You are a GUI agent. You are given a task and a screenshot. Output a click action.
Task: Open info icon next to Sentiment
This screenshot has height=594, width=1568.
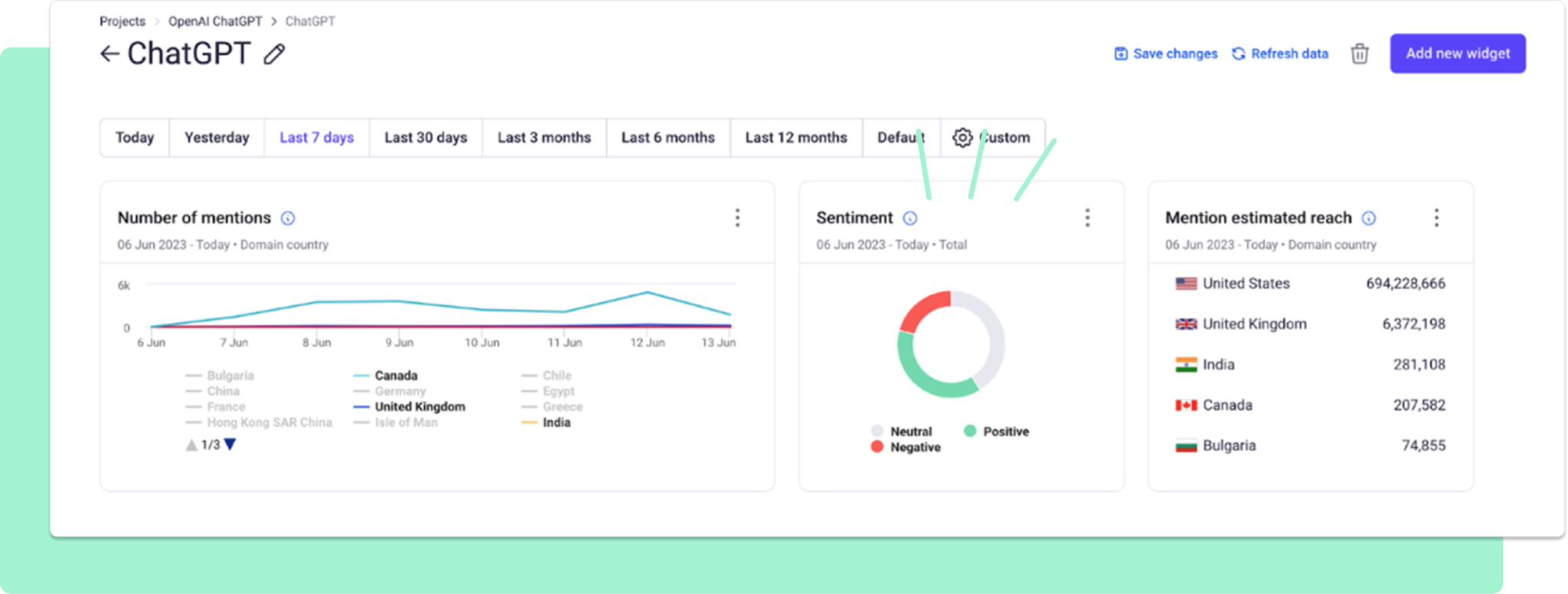910,218
